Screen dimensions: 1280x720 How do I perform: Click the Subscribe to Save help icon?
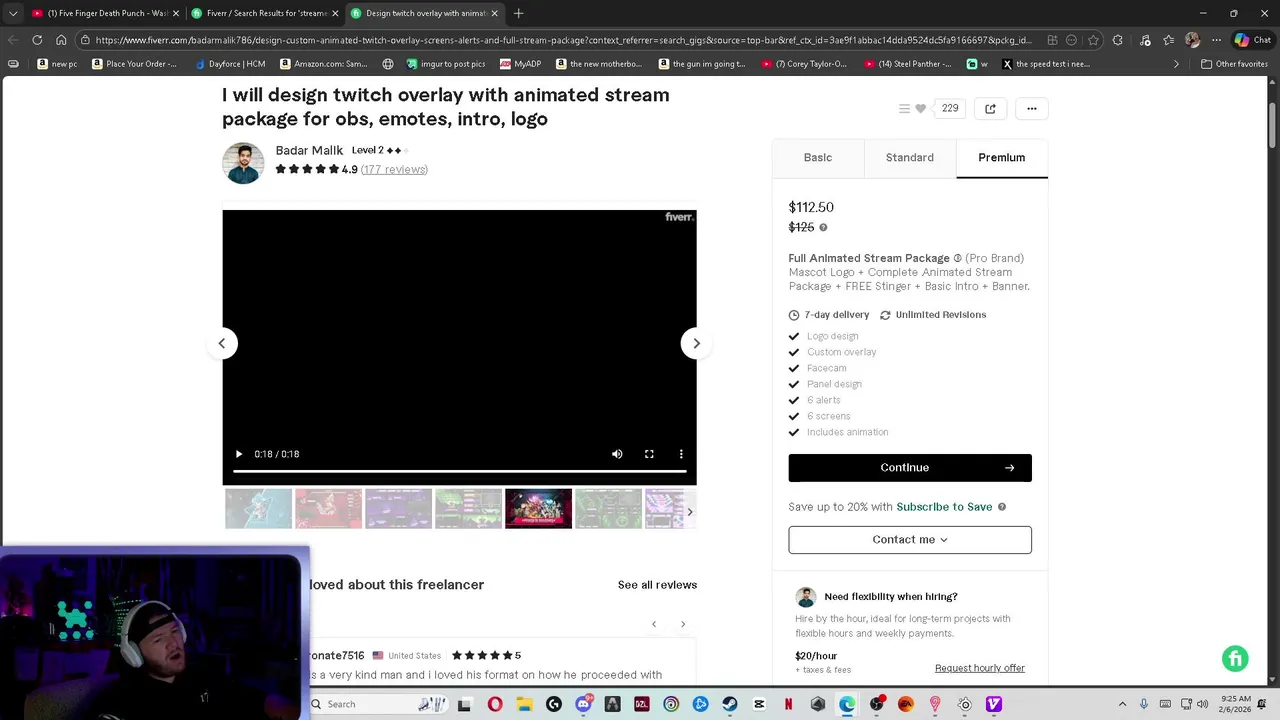[1002, 507]
